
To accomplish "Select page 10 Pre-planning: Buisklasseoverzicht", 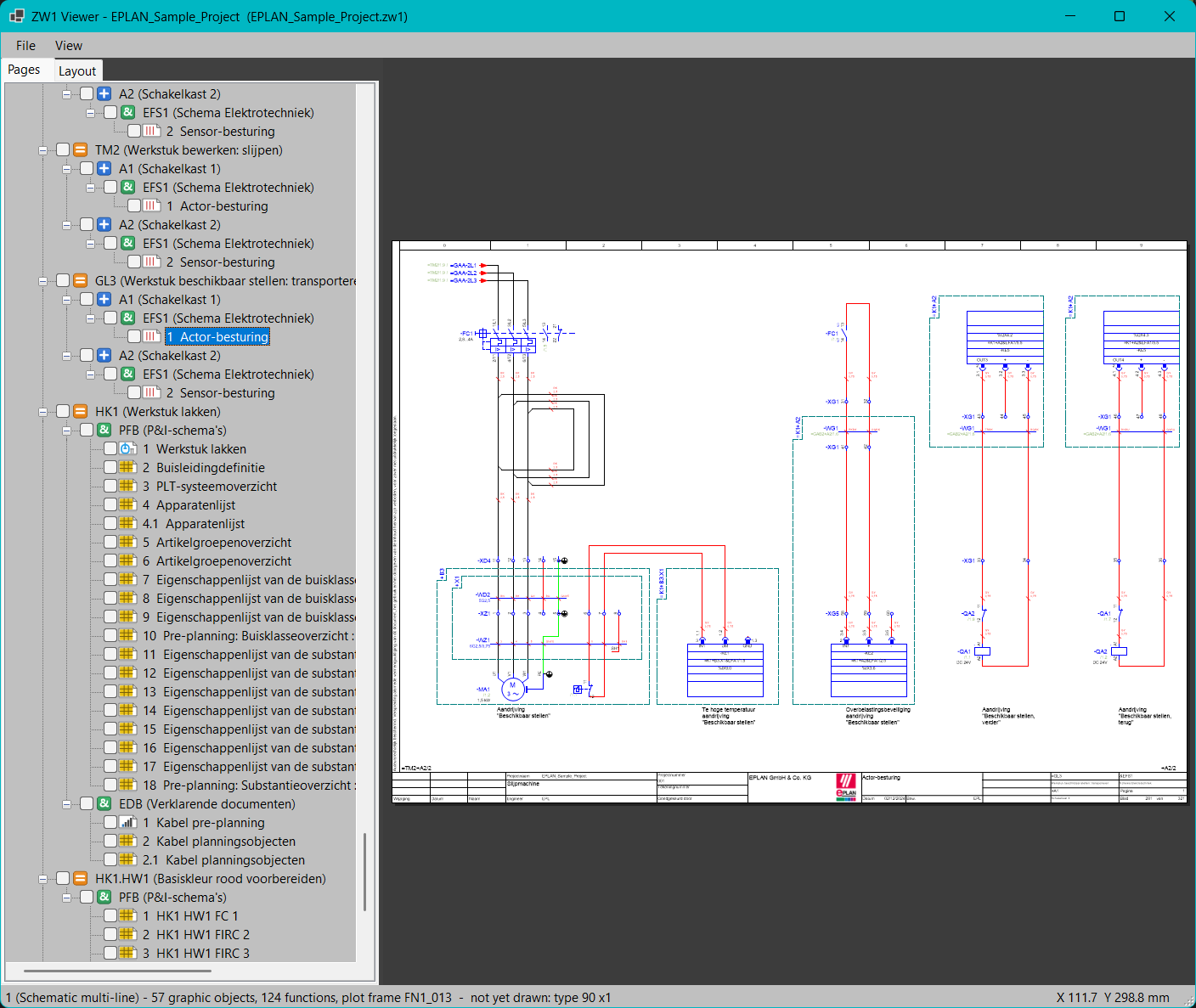I will click(248, 636).
